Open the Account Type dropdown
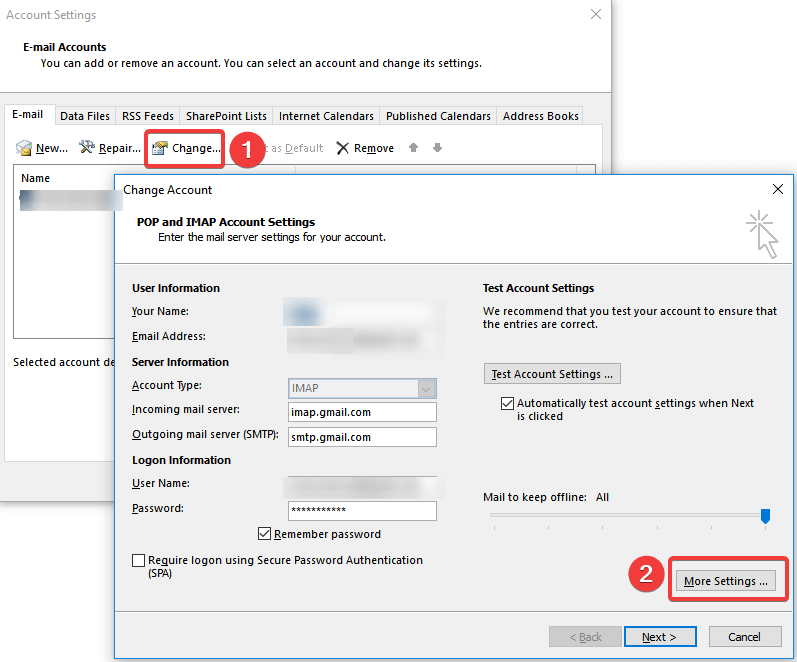The image size is (797, 662). [362, 388]
